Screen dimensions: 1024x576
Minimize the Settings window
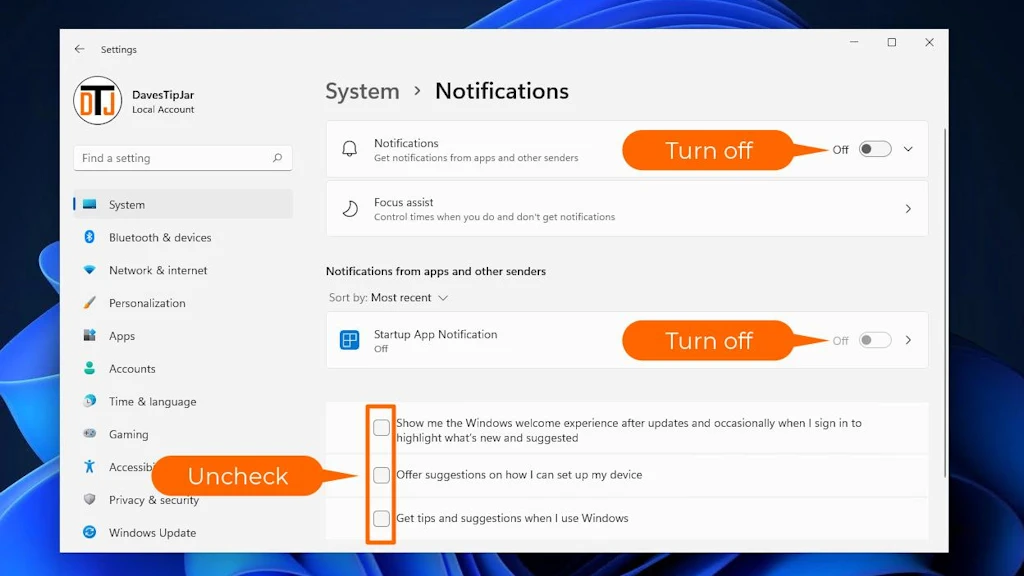(854, 42)
